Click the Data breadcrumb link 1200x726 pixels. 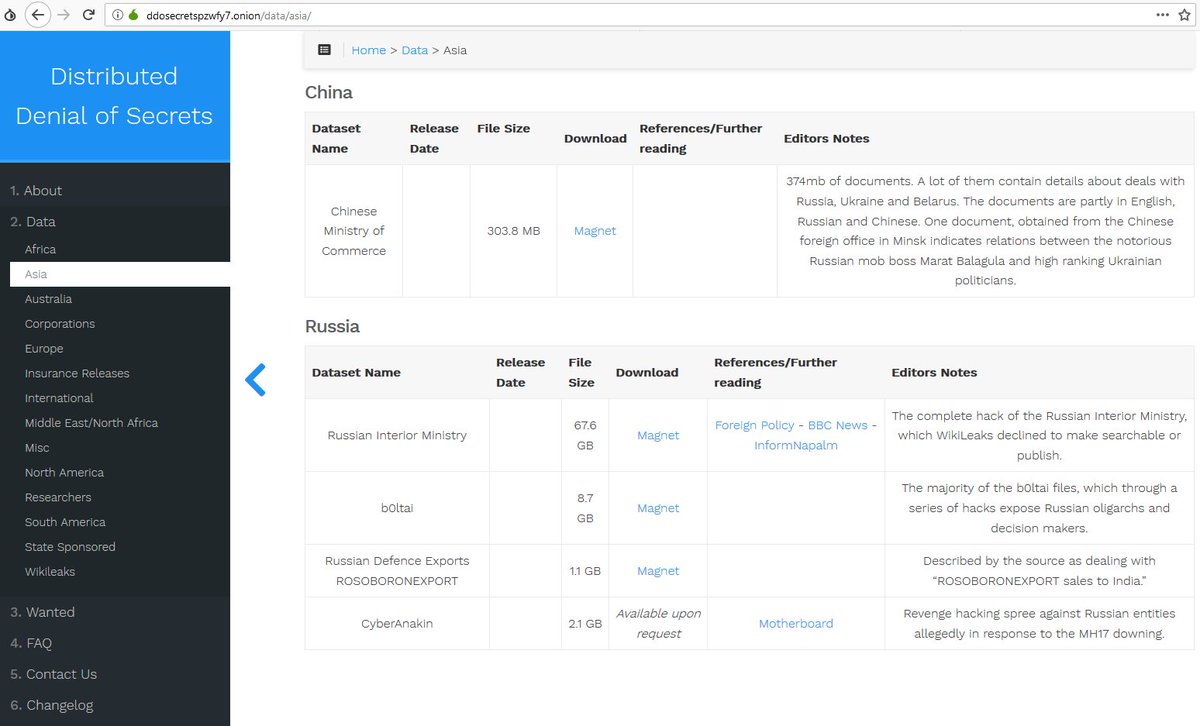click(x=414, y=50)
